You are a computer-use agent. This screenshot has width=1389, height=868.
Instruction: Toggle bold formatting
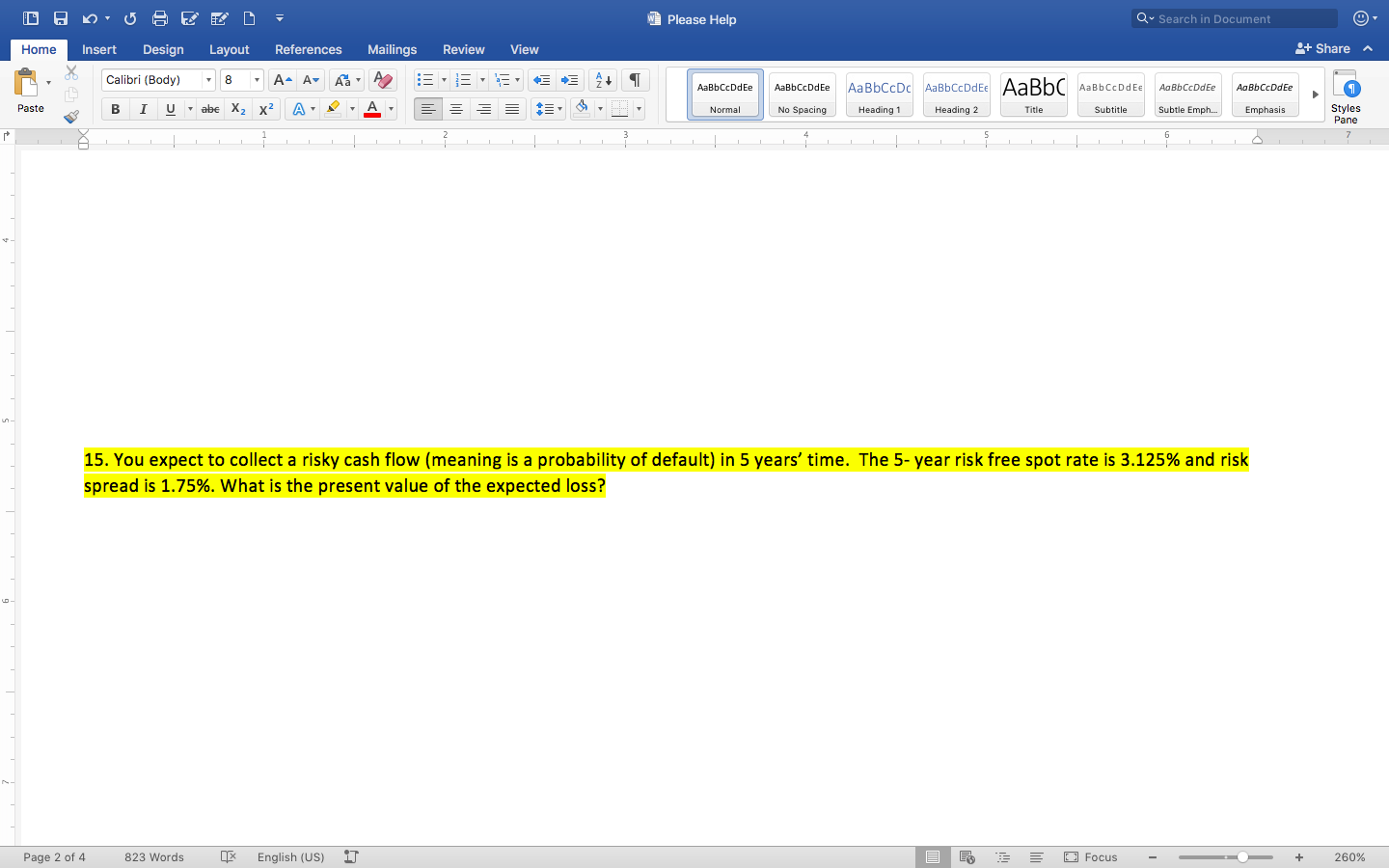pyautogui.click(x=115, y=108)
